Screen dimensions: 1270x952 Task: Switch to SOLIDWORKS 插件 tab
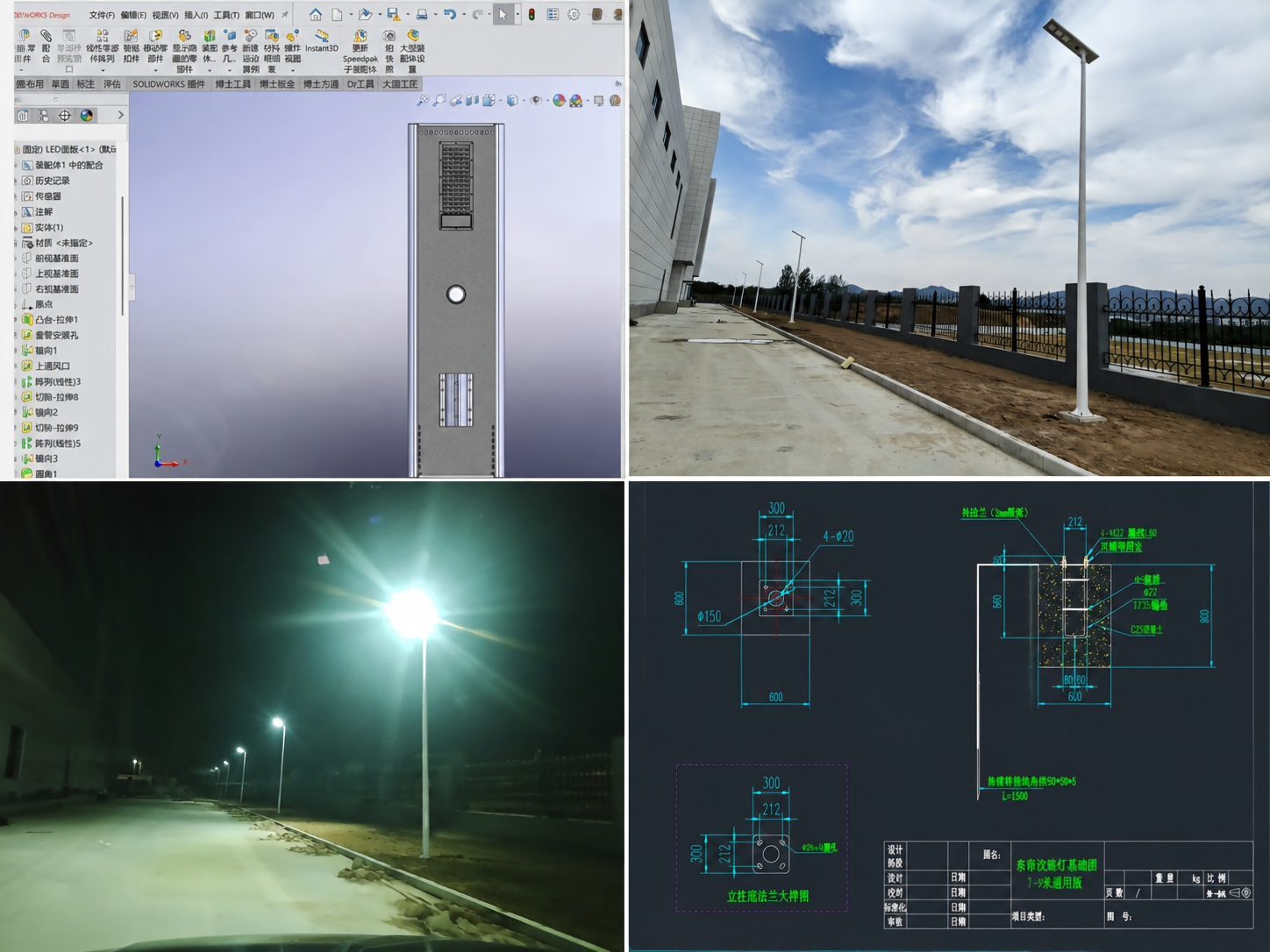(168, 84)
